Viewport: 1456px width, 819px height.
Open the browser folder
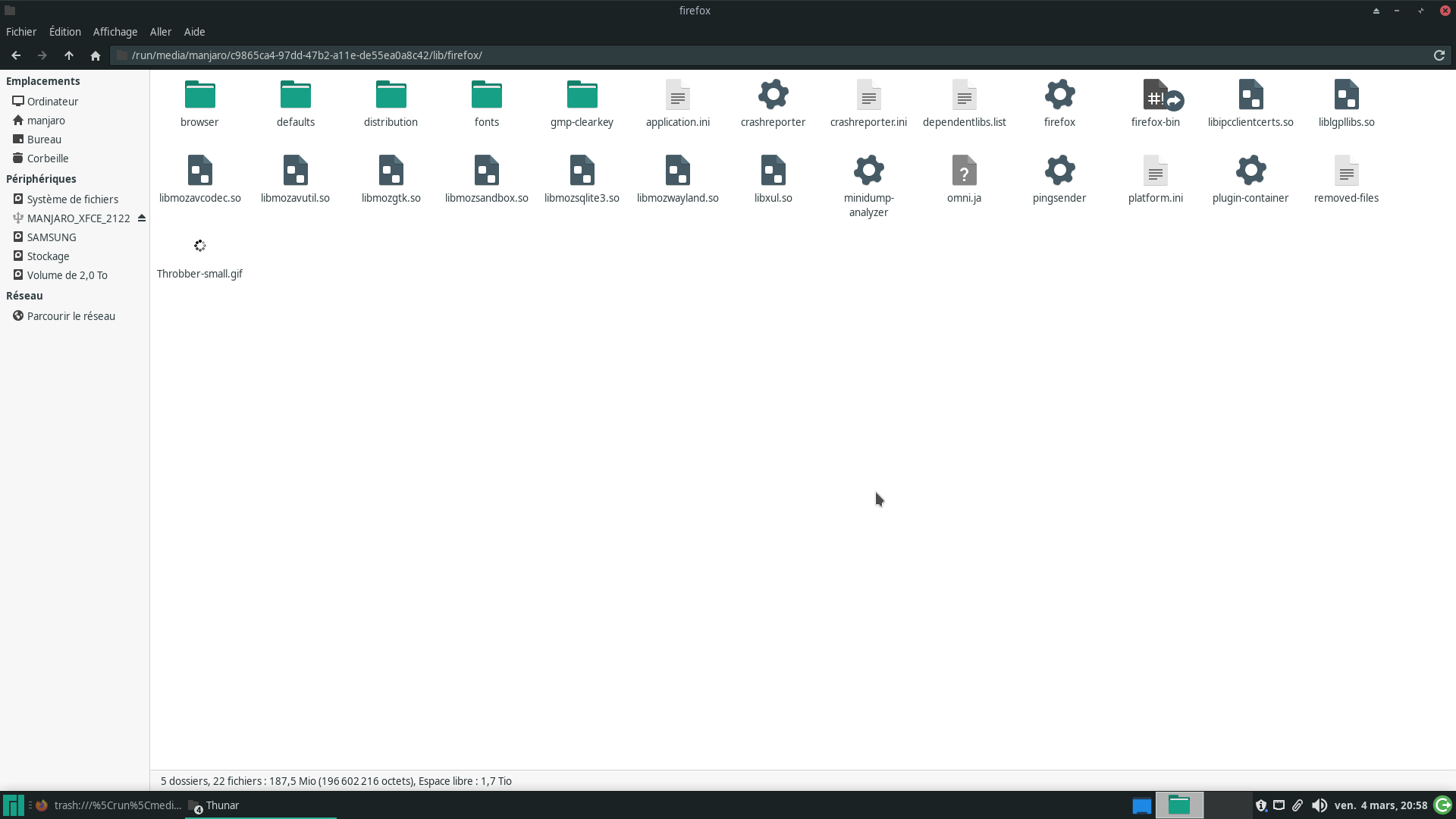click(199, 96)
